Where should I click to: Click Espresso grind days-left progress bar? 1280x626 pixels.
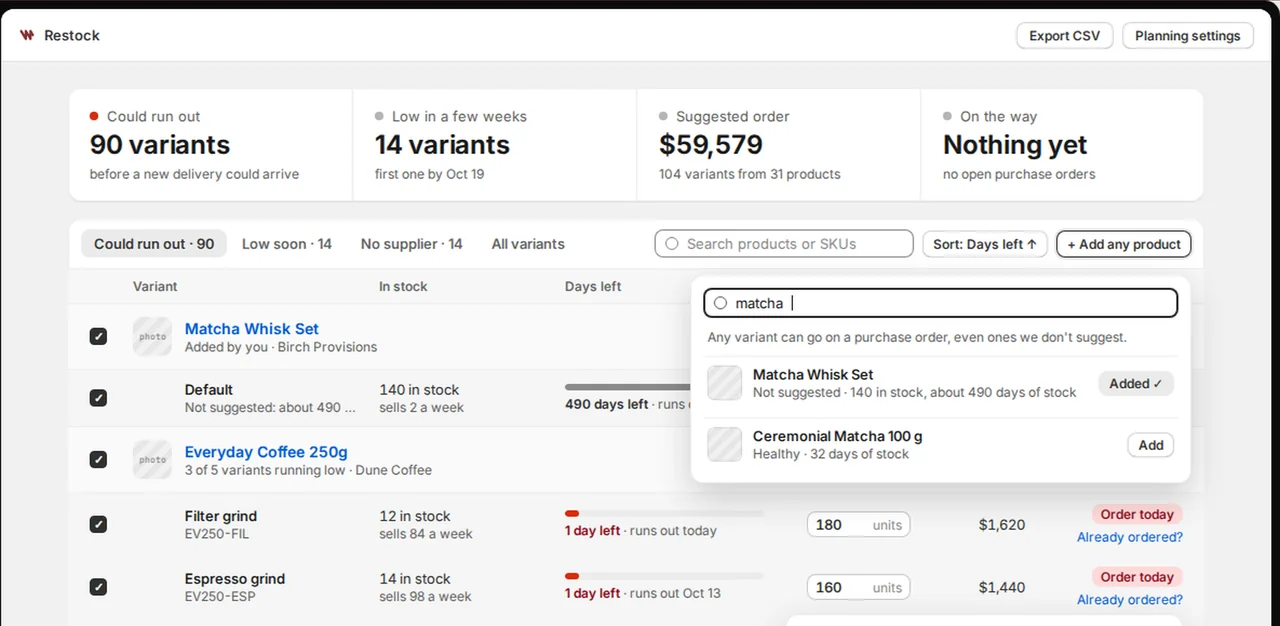[664, 577]
